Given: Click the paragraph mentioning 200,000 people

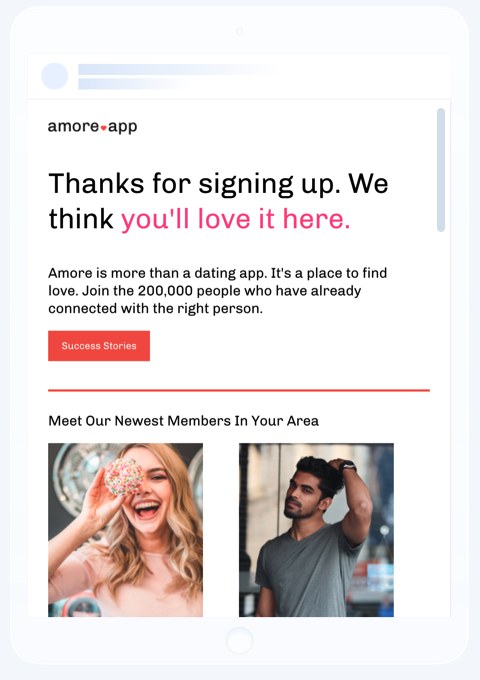Looking at the screenshot, I should point(218,291).
